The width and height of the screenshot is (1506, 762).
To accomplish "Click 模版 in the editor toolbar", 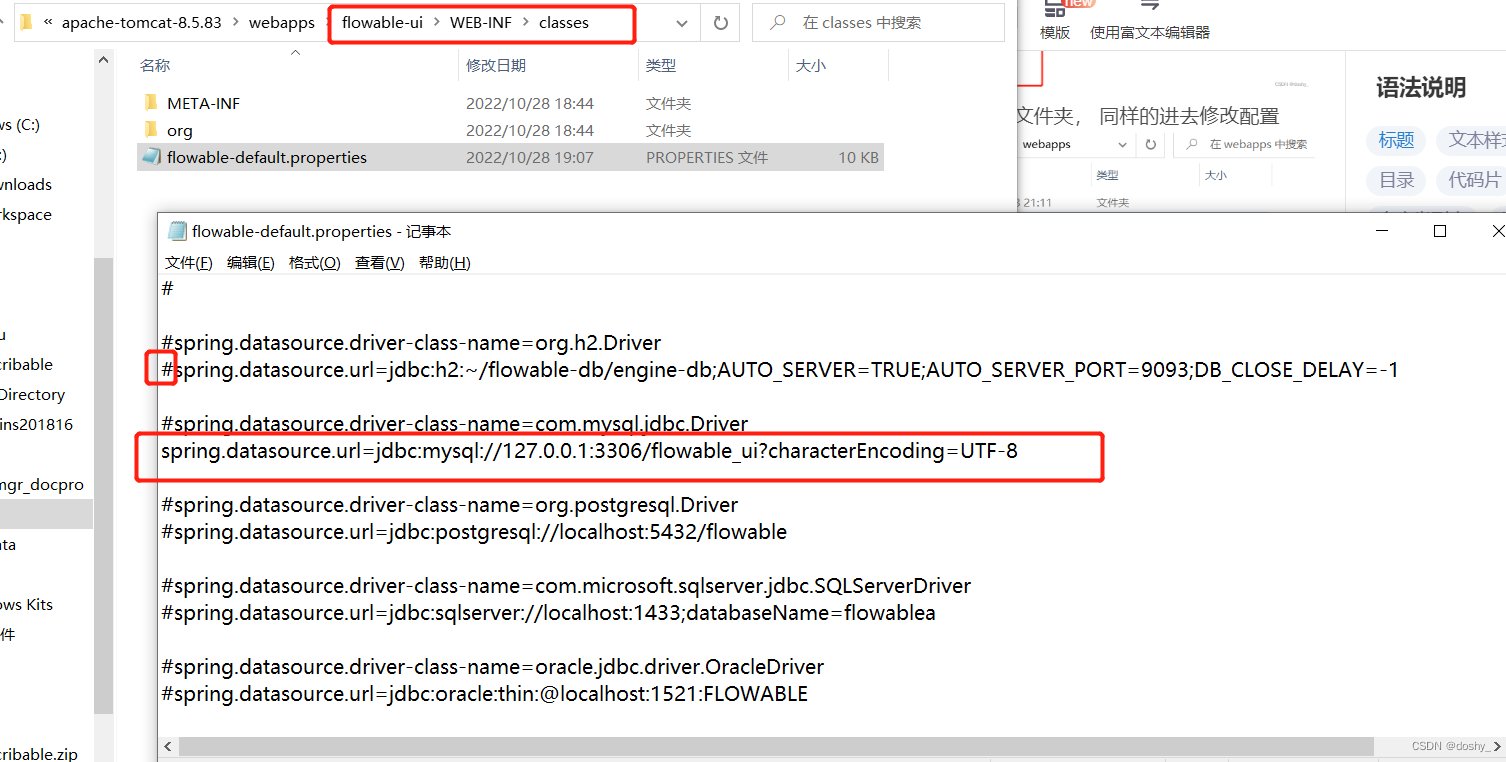I will [x=1055, y=32].
